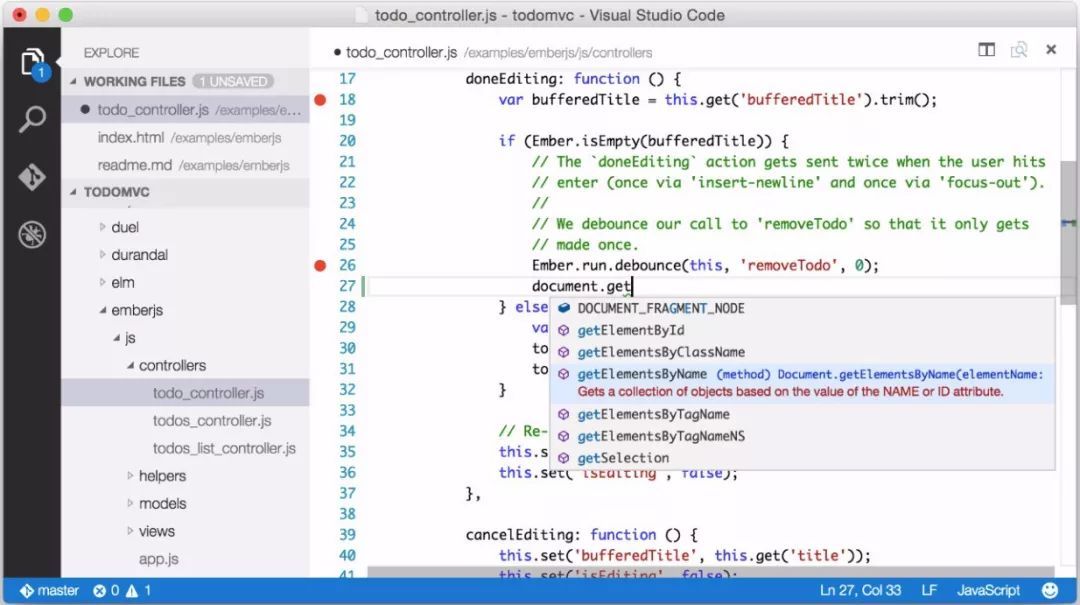Select getElementsByClassName suggestion
The image size is (1080, 605).
point(802,352)
